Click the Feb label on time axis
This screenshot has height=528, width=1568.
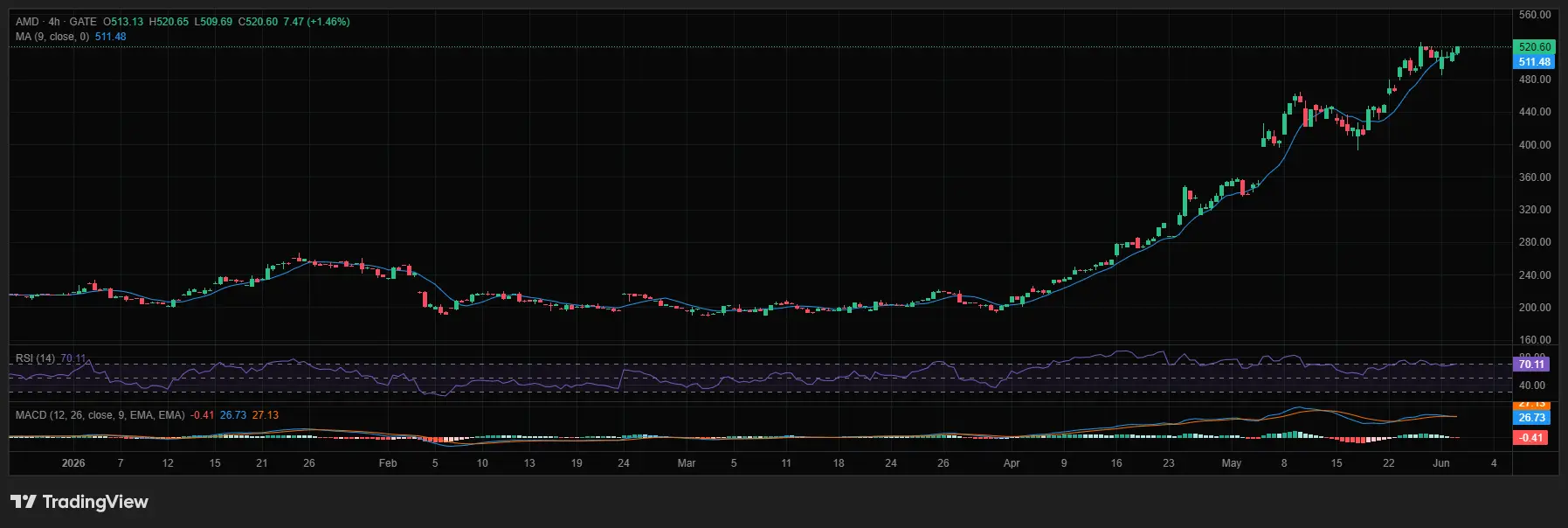(x=388, y=463)
